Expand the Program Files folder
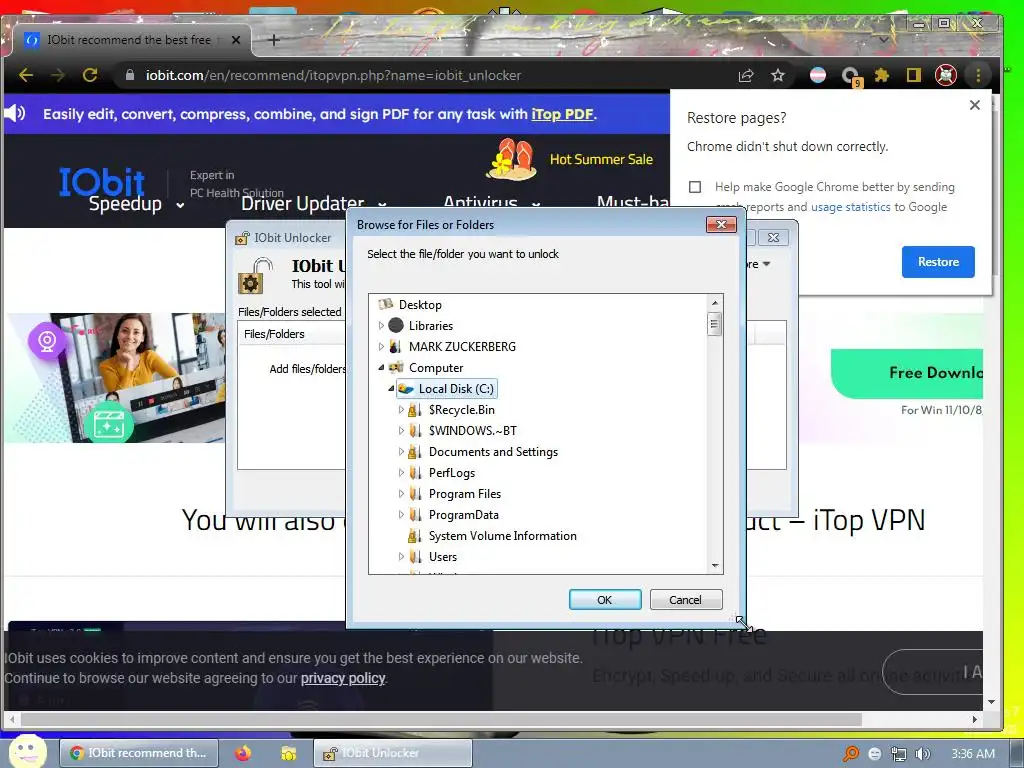Image resolution: width=1024 pixels, height=768 pixels. tap(401, 494)
